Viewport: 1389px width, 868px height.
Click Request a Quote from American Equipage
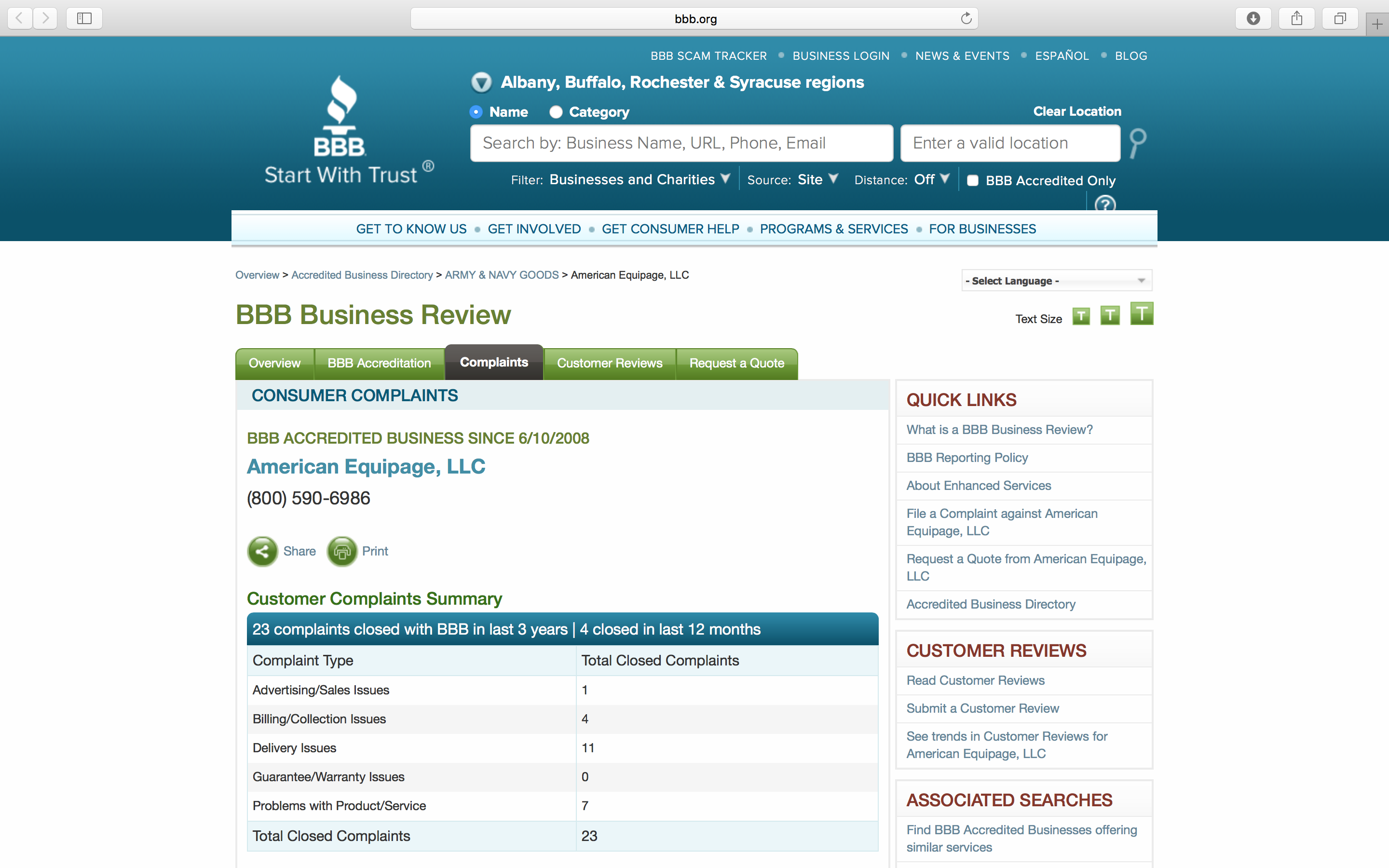point(1026,567)
